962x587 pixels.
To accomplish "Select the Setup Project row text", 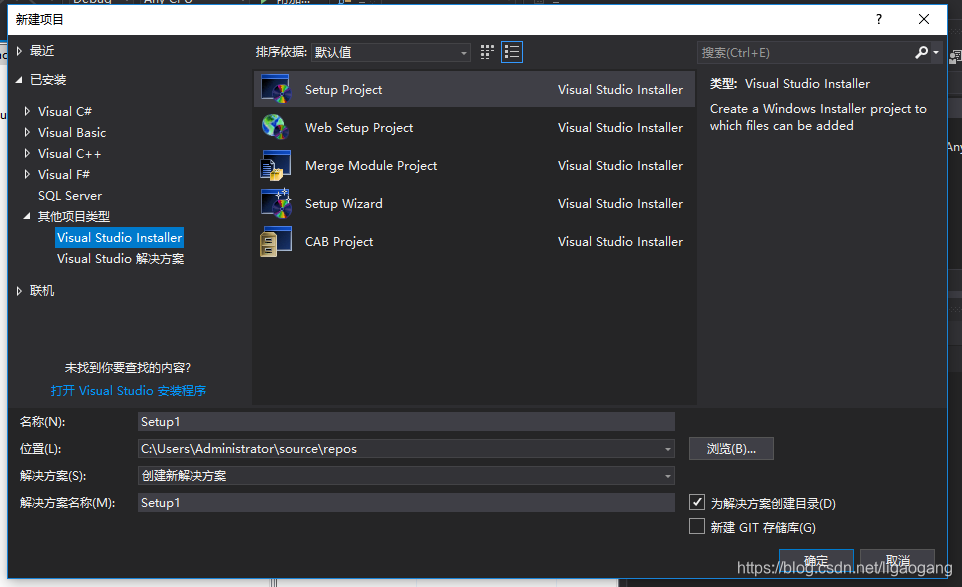I will [x=344, y=90].
